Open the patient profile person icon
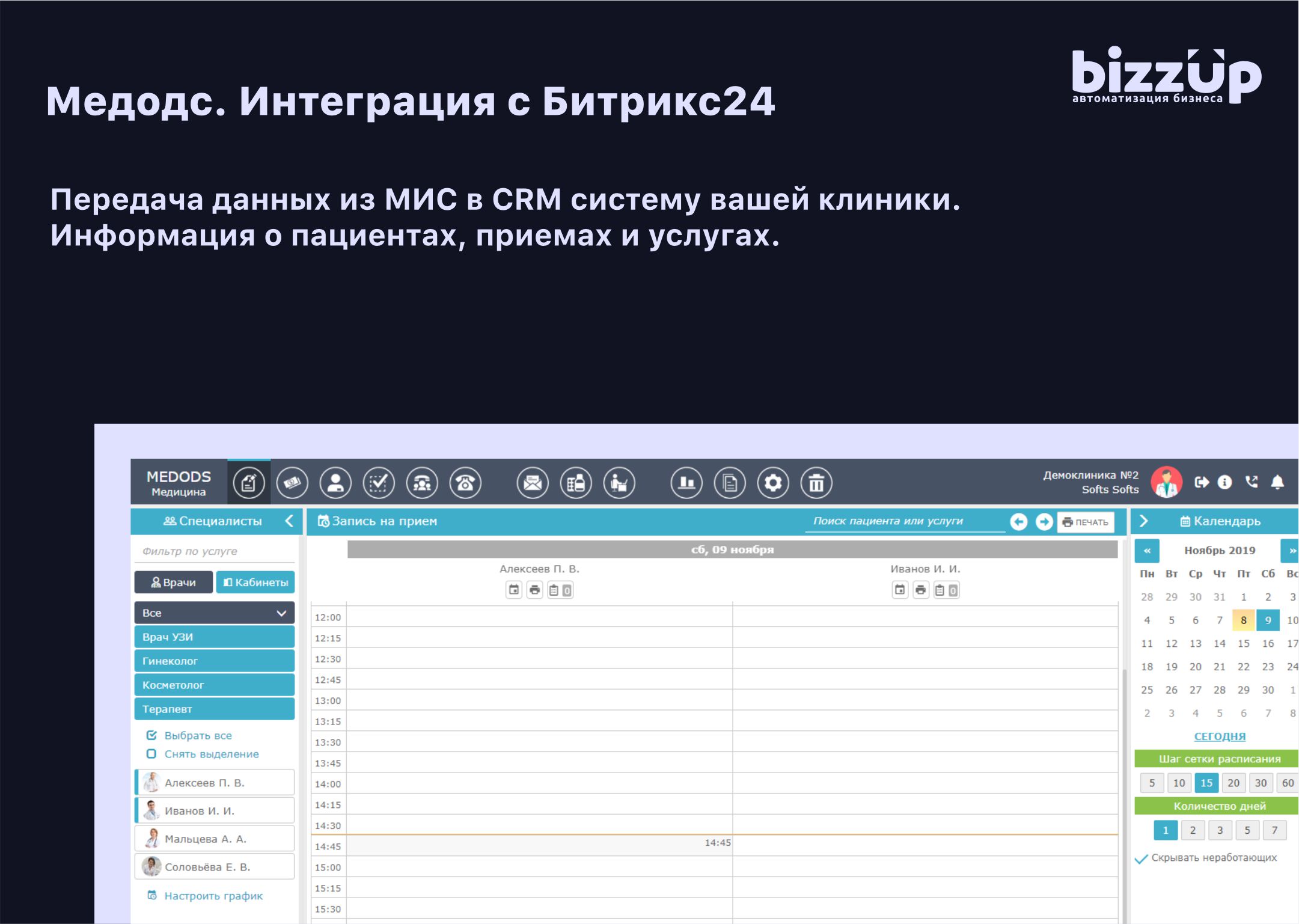The image size is (1299, 924). coord(335,483)
